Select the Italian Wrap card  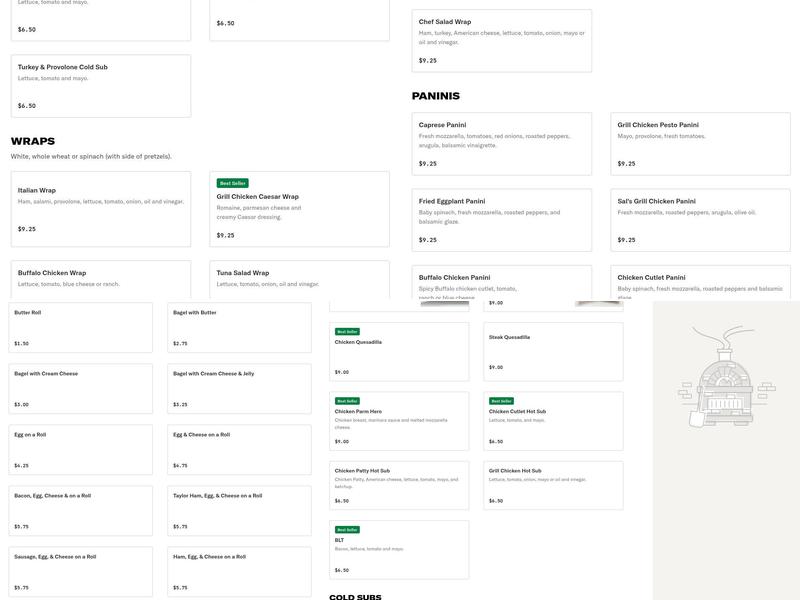tap(100, 208)
